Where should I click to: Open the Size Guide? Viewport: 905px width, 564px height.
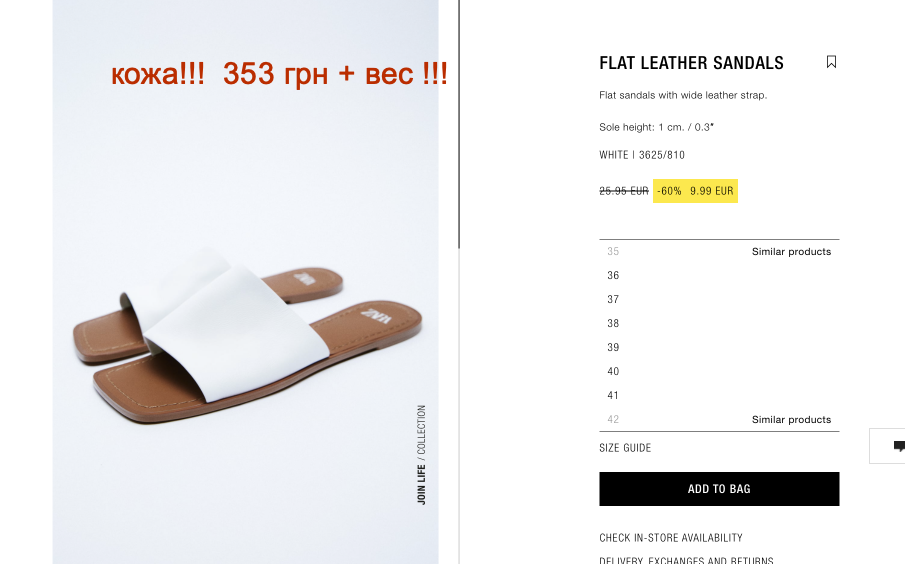tap(625, 448)
